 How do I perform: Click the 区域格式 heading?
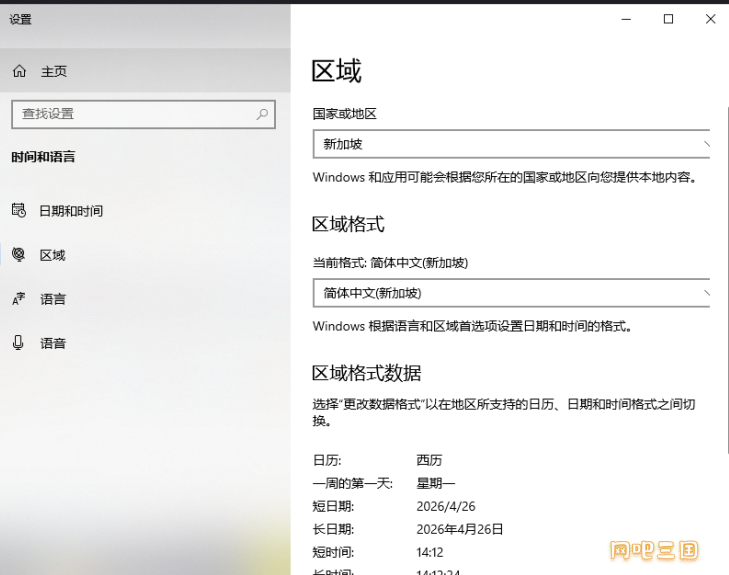(348, 225)
